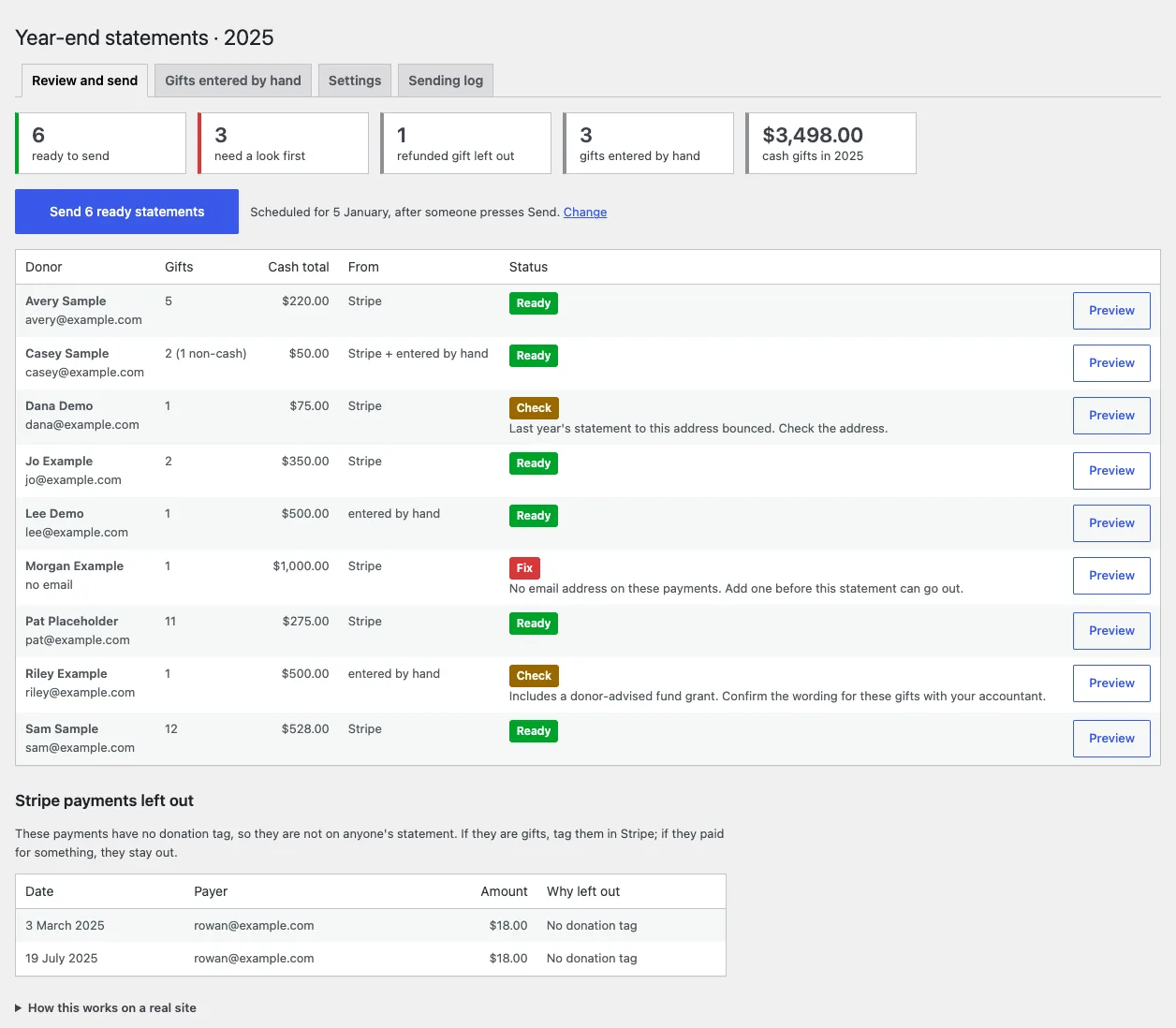Click Send 6 ready statements button
1176x1028 pixels.
coord(126,212)
